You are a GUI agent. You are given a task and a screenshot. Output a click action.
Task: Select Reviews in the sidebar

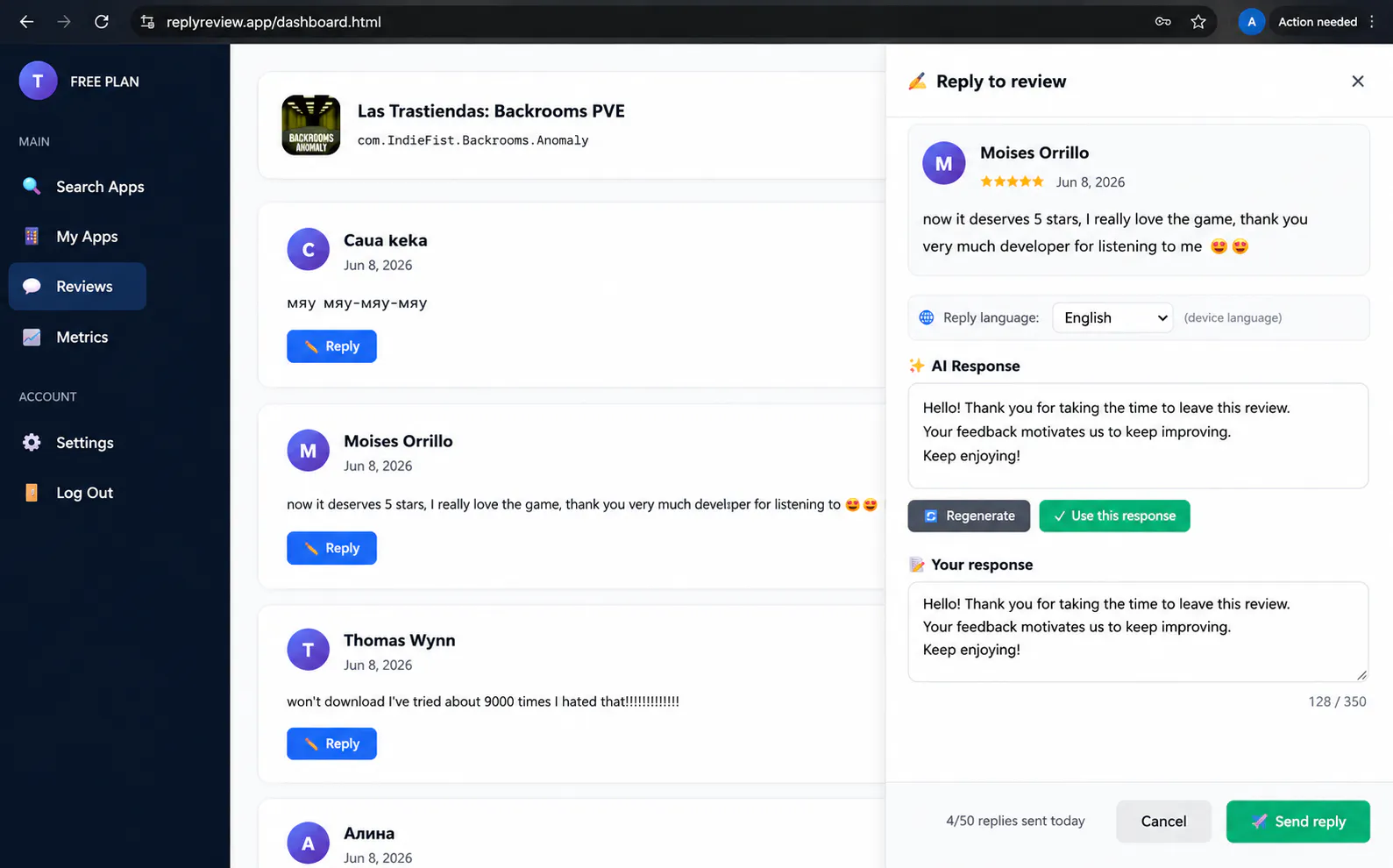77,286
